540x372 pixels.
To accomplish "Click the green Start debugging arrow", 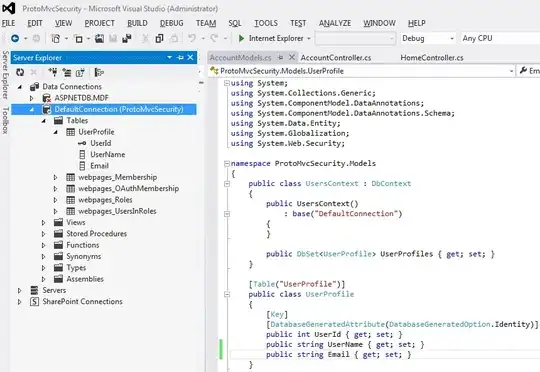I will coord(241,38).
